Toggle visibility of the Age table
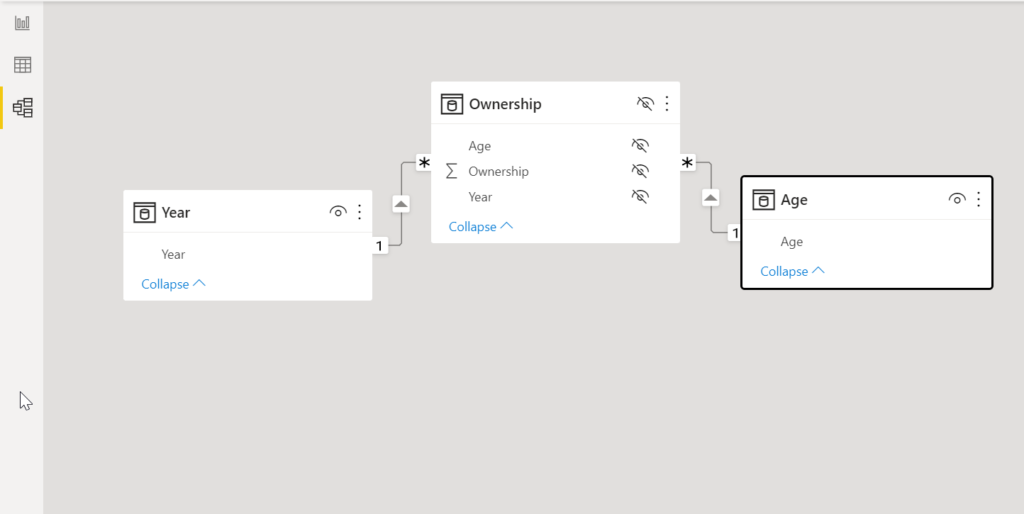The height and width of the screenshot is (514, 1024). [957, 199]
